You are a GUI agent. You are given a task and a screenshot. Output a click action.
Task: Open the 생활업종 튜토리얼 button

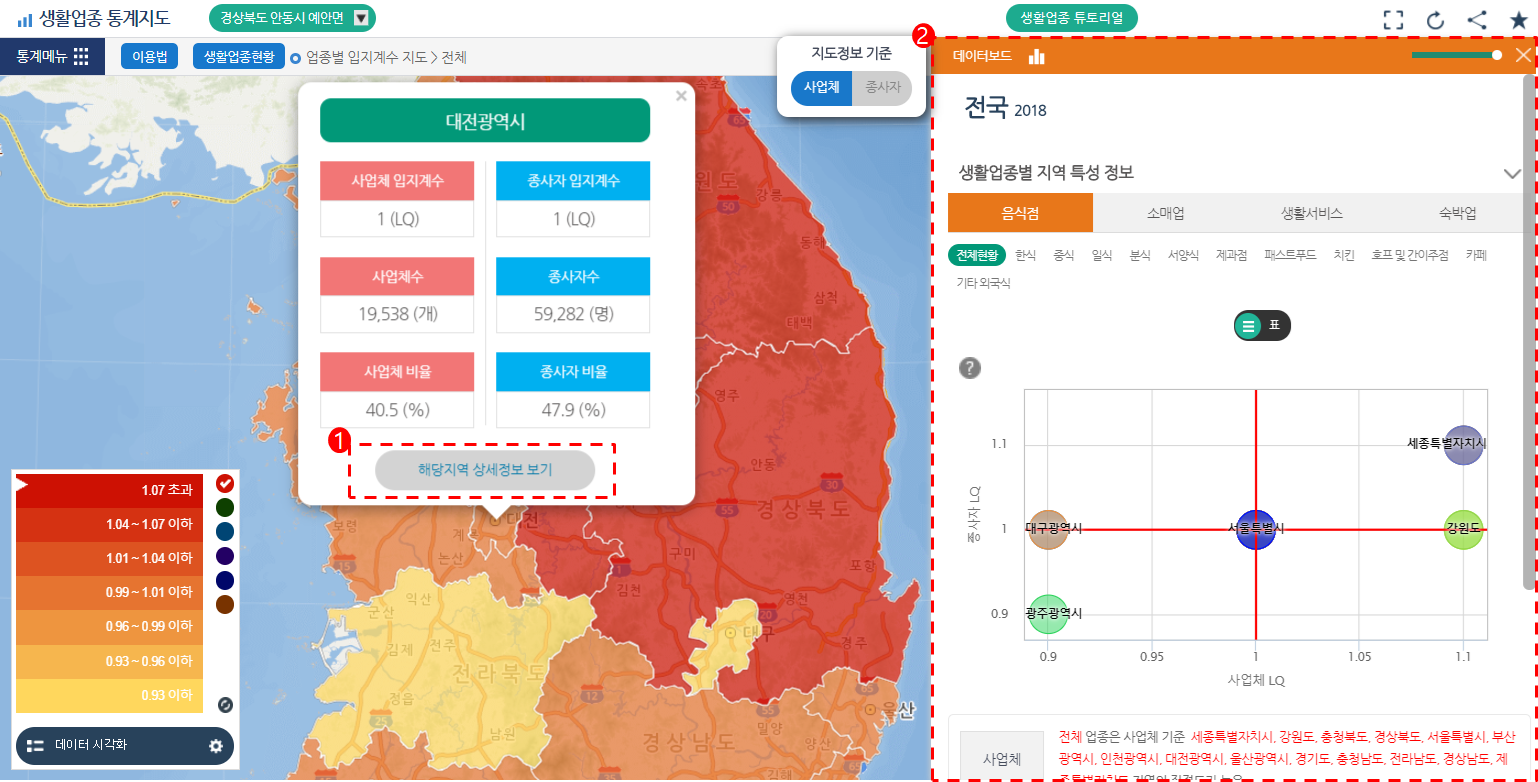coord(1071,17)
